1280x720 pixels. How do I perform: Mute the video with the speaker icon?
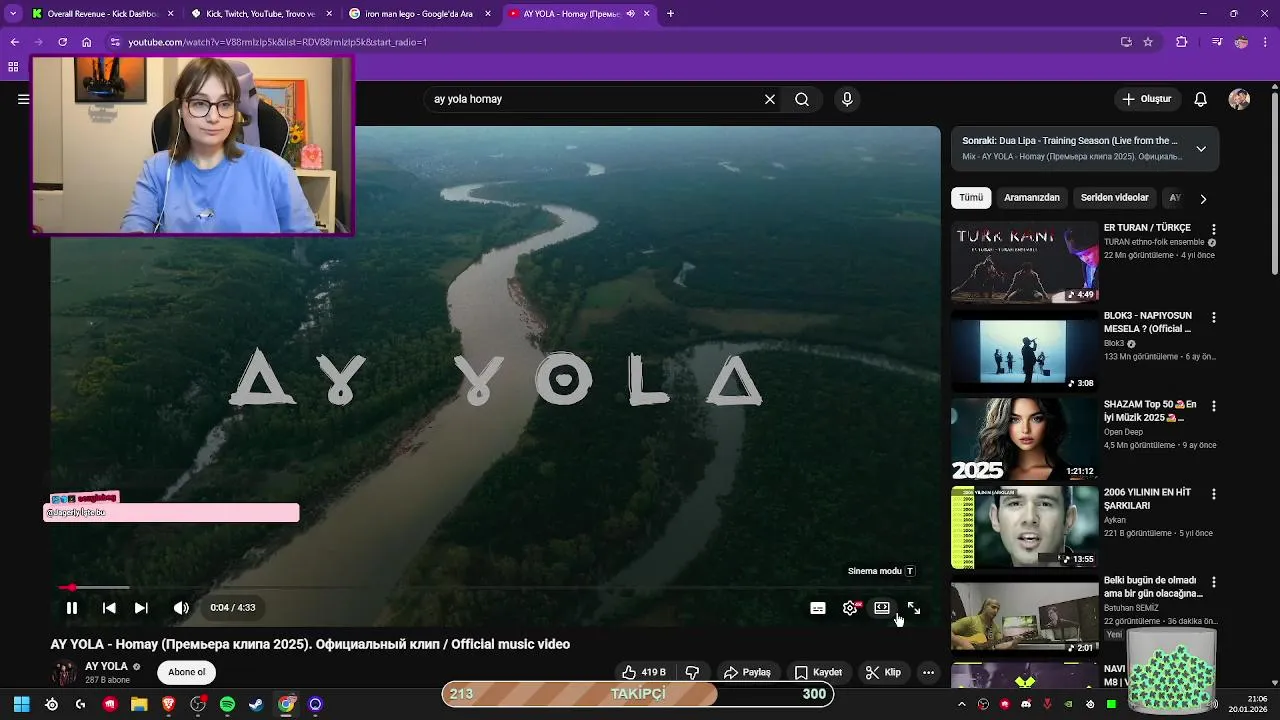[x=181, y=608]
